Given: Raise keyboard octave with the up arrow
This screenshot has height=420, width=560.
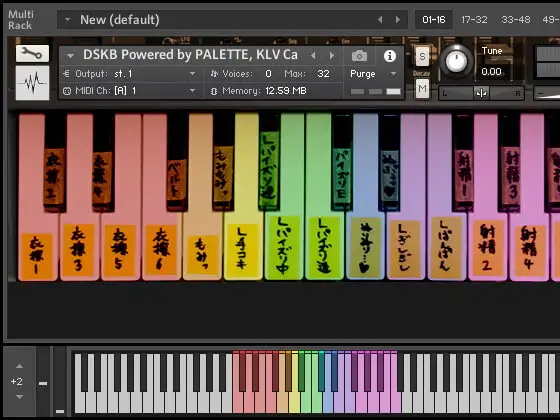Looking at the screenshot, I should (x=19, y=366).
